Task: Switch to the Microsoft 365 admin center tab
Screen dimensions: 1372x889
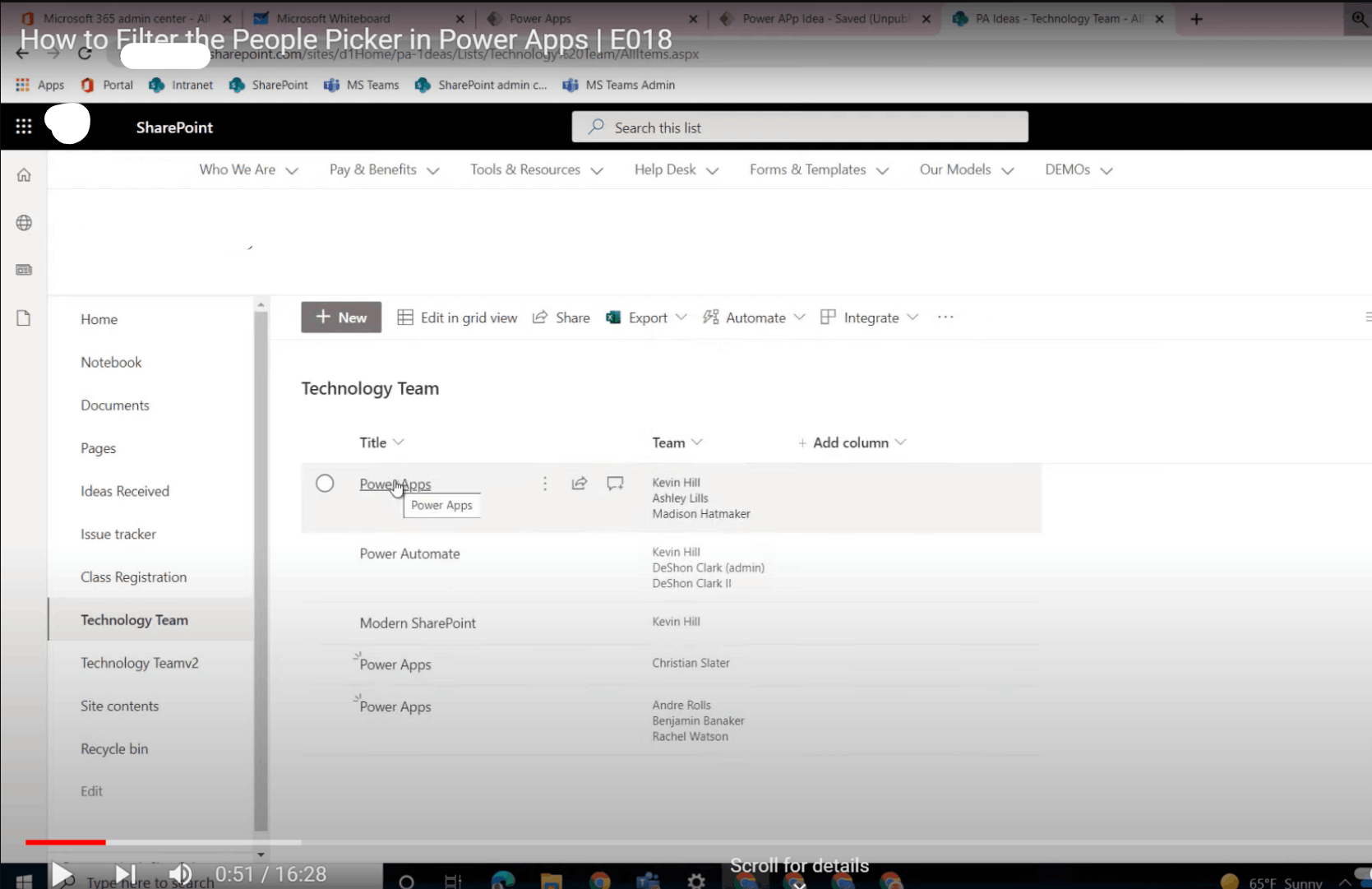Action: coord(127,18)
